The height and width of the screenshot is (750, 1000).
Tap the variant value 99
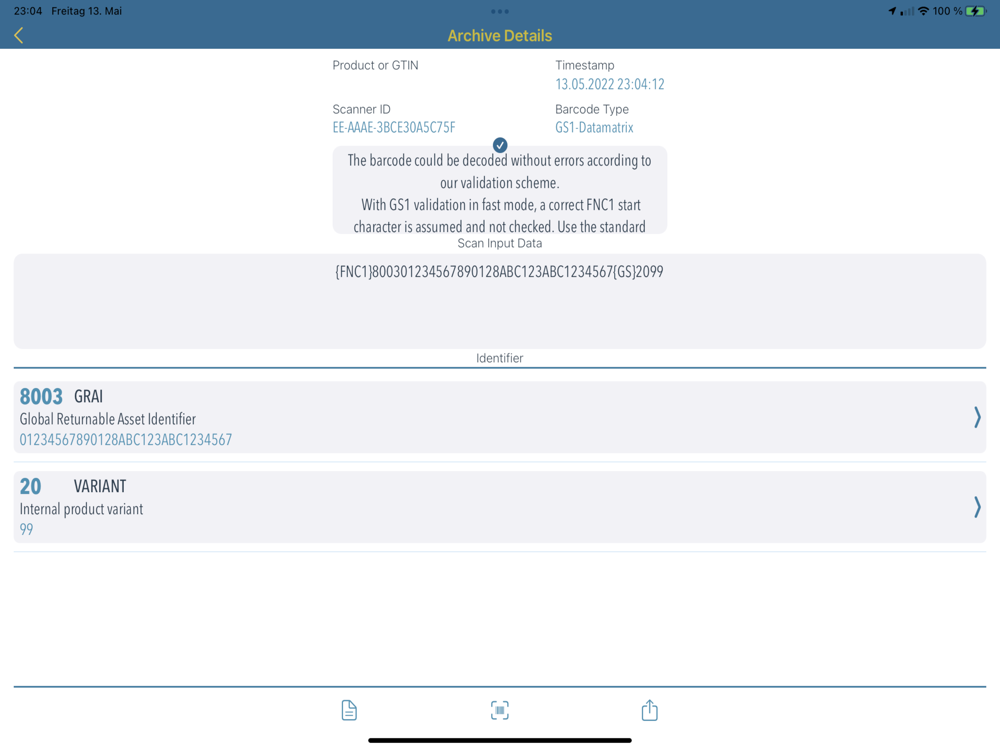[x=26, y=529]
